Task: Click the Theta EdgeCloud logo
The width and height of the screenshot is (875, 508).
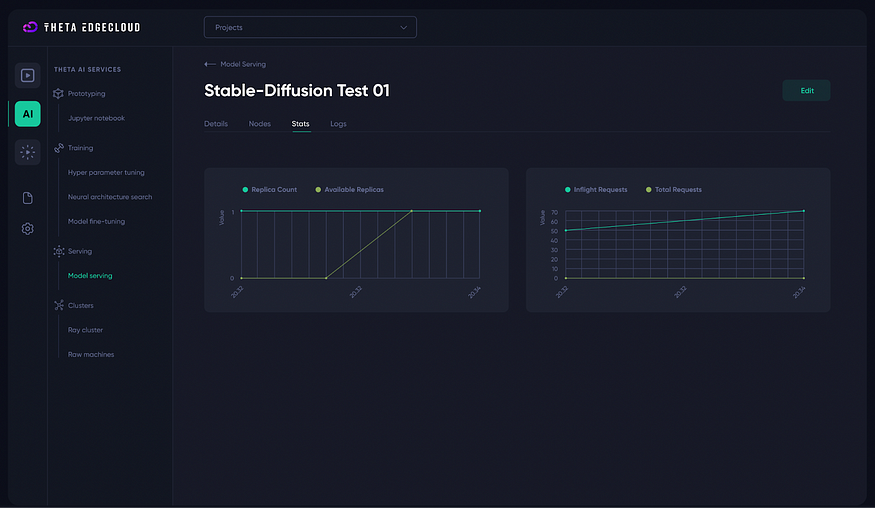Action: [x=81, y=27]
